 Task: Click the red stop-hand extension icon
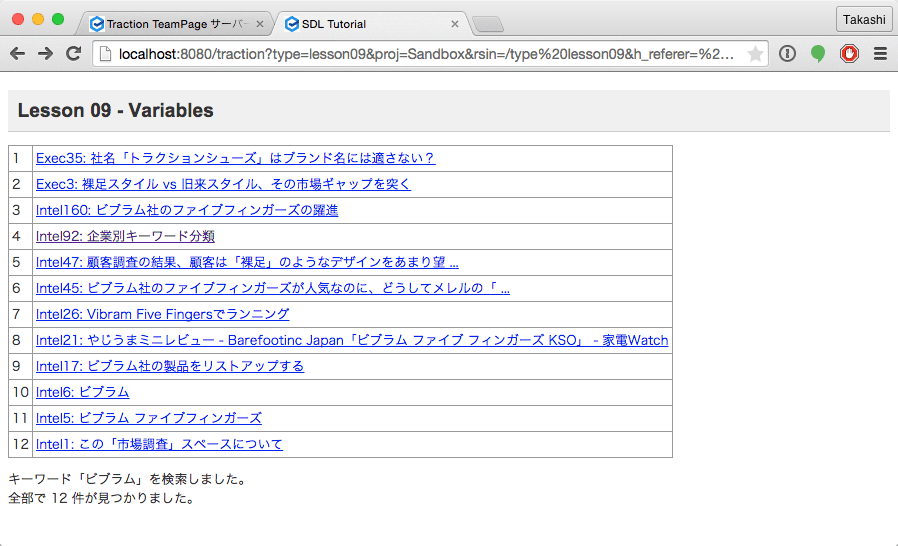tap(849, 54)
